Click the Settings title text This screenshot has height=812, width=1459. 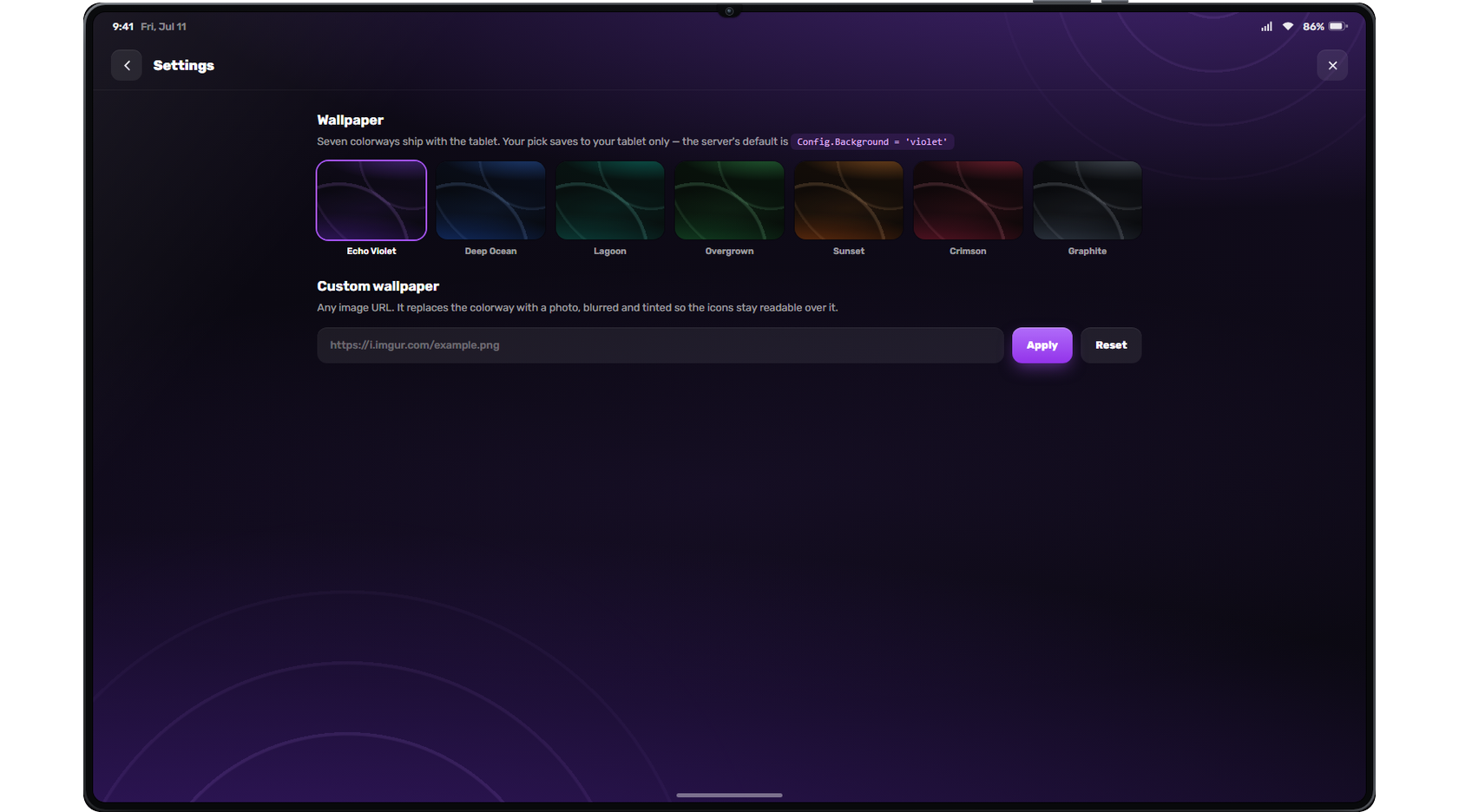pos(183,65)
